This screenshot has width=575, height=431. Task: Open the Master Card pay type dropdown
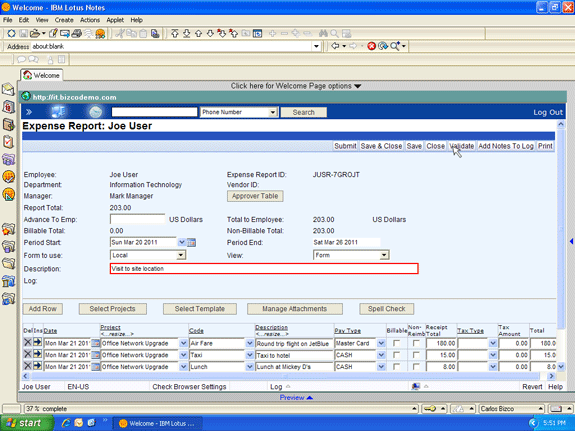point(381,343)
